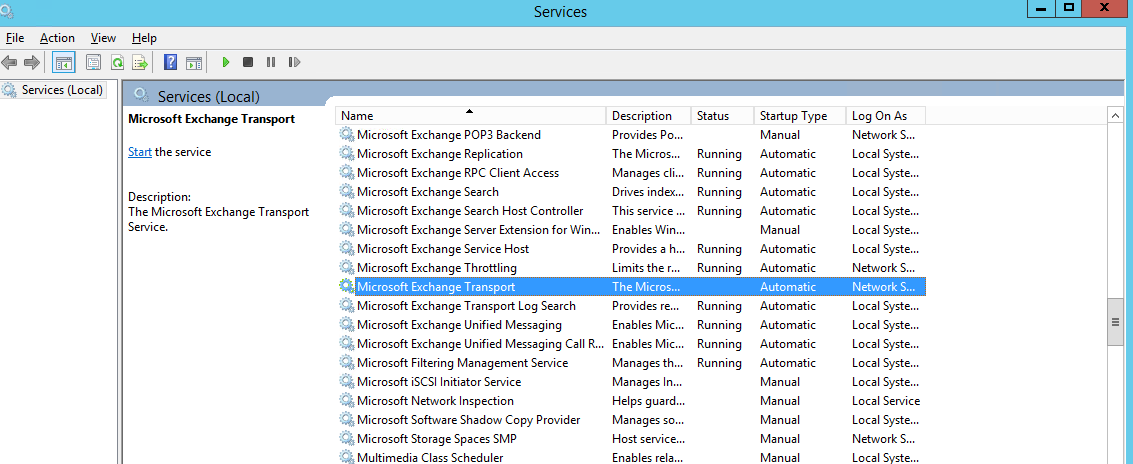Click gear icon beside Microsoft Storage Spaces SMP
Screen dimensions: 1133x464
coord(347,439)
